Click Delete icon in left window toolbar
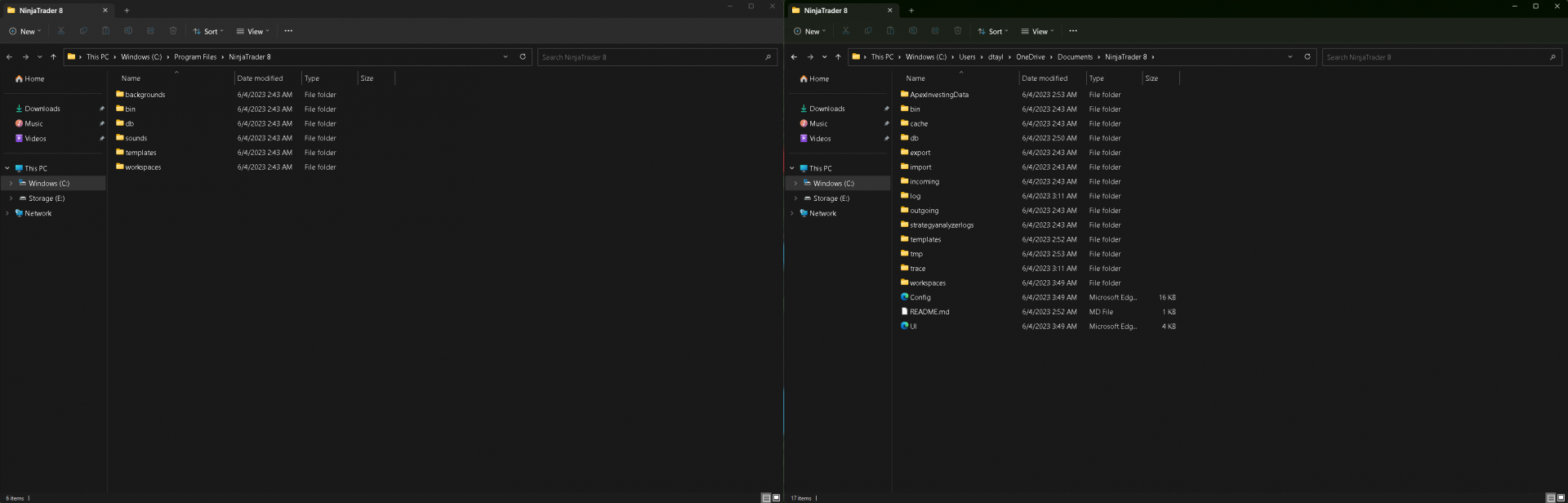Viewport: 1568px width, 503px height. coord(173,31)
